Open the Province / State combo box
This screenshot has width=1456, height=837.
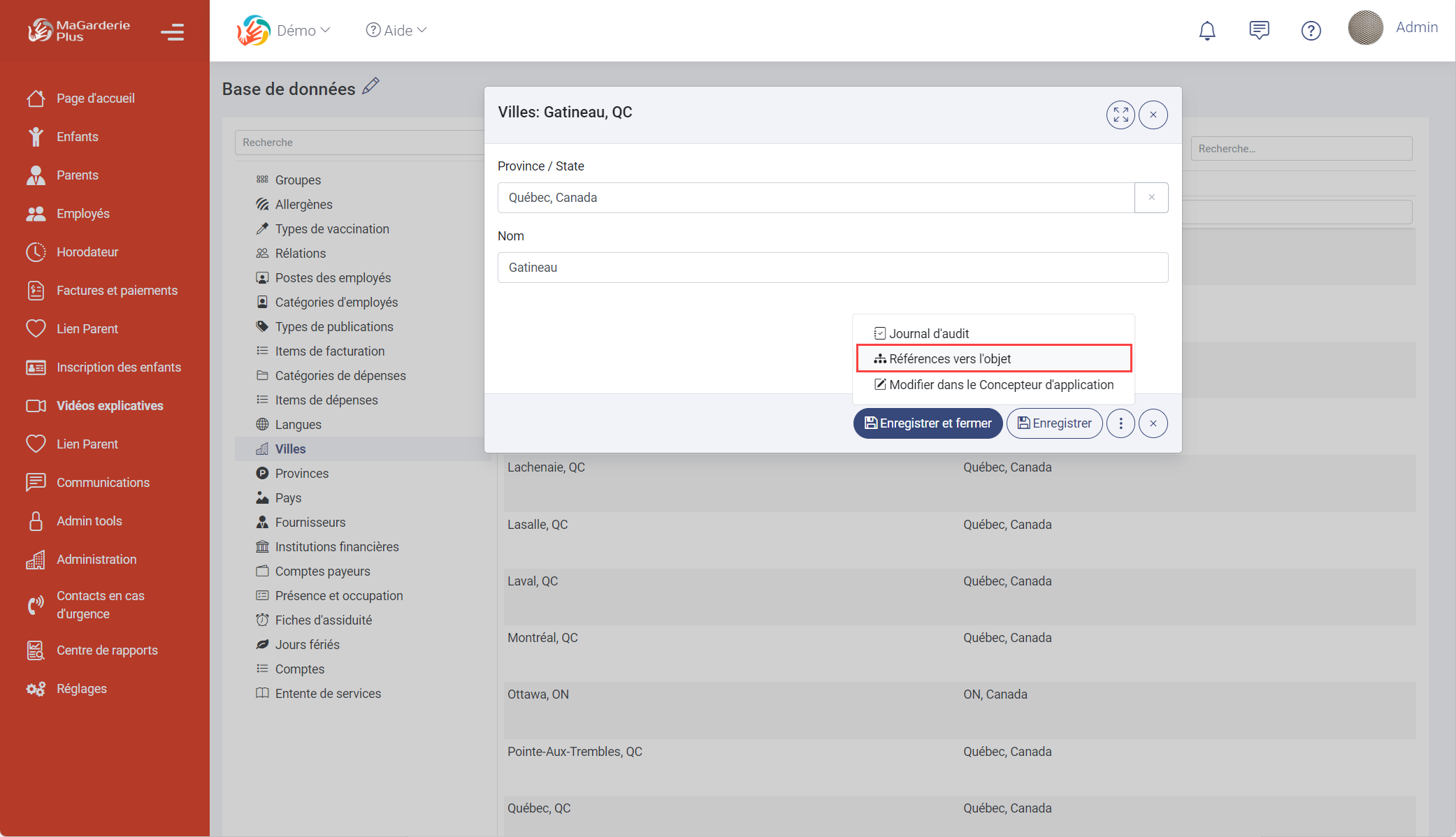(815, 198)
